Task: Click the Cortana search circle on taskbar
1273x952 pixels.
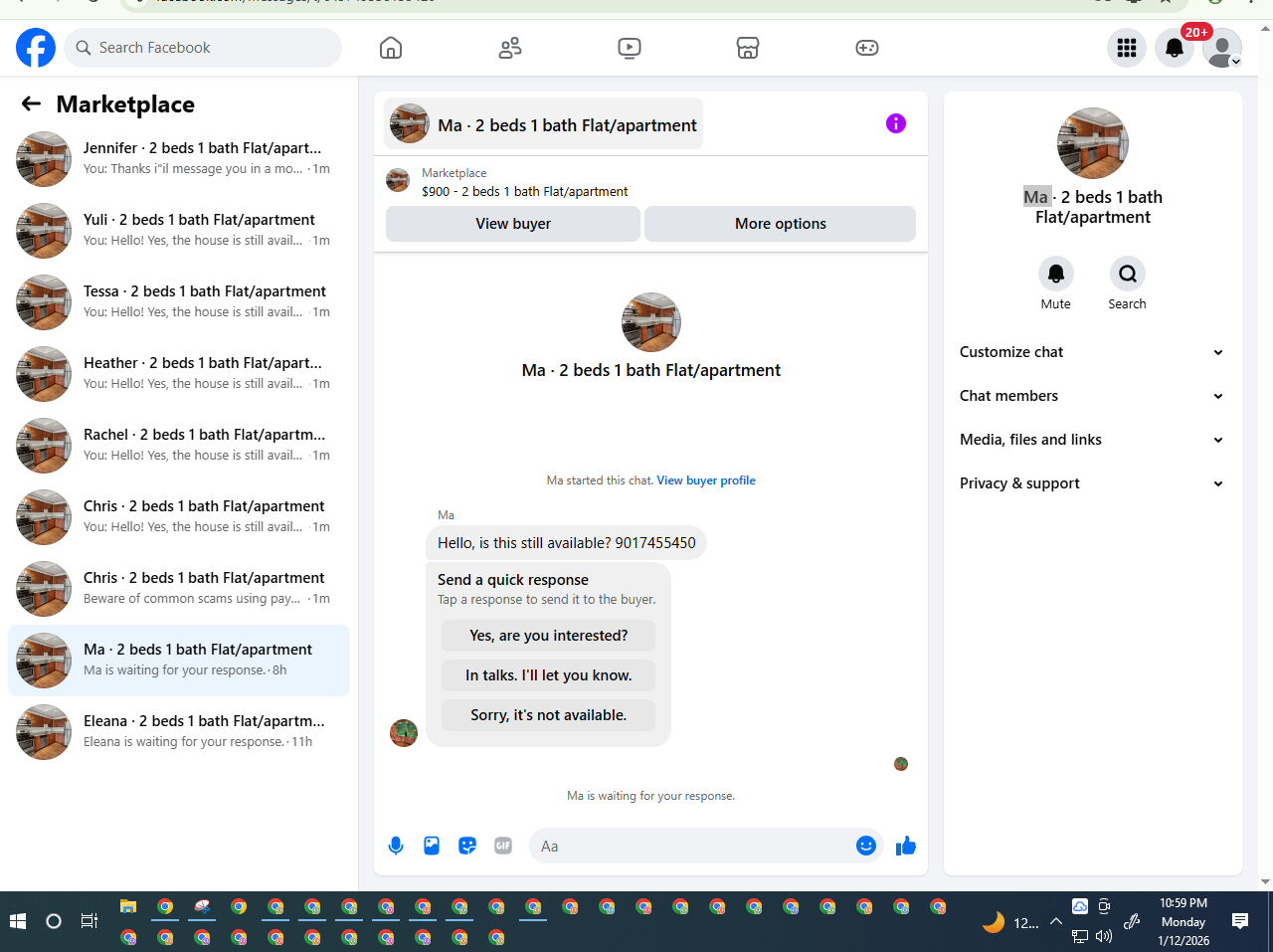Action: pos(54,921)
